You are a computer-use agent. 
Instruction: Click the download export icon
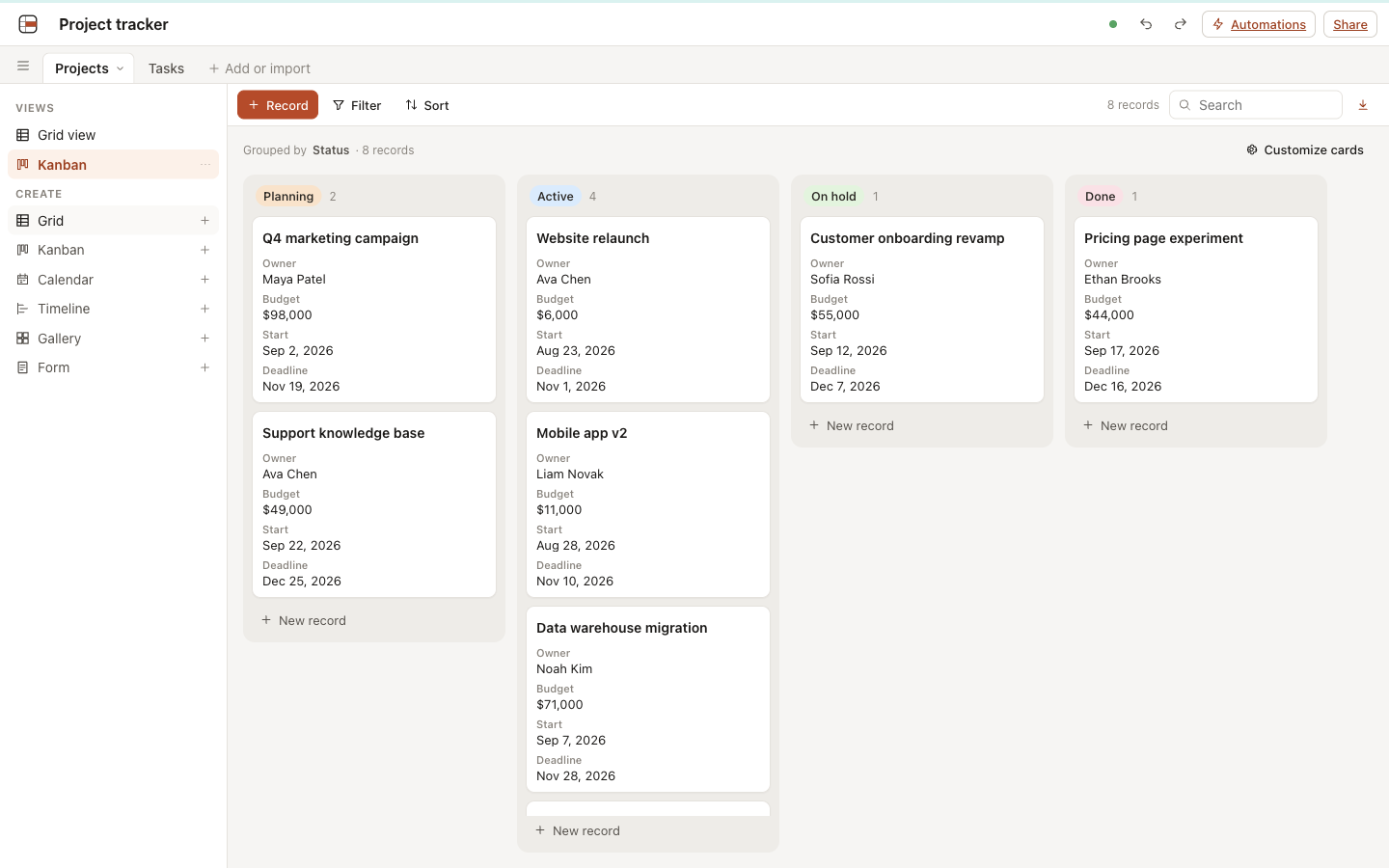click(1363, 105)
